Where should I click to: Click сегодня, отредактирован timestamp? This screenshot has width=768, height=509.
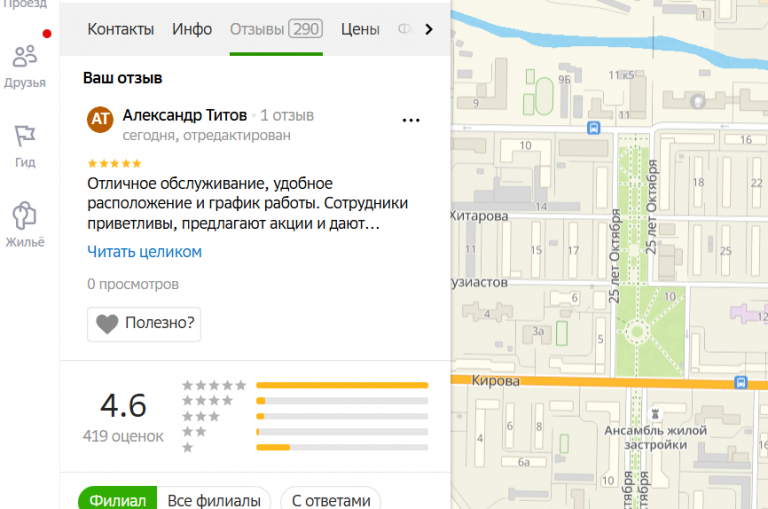click(x=207, y=135)
